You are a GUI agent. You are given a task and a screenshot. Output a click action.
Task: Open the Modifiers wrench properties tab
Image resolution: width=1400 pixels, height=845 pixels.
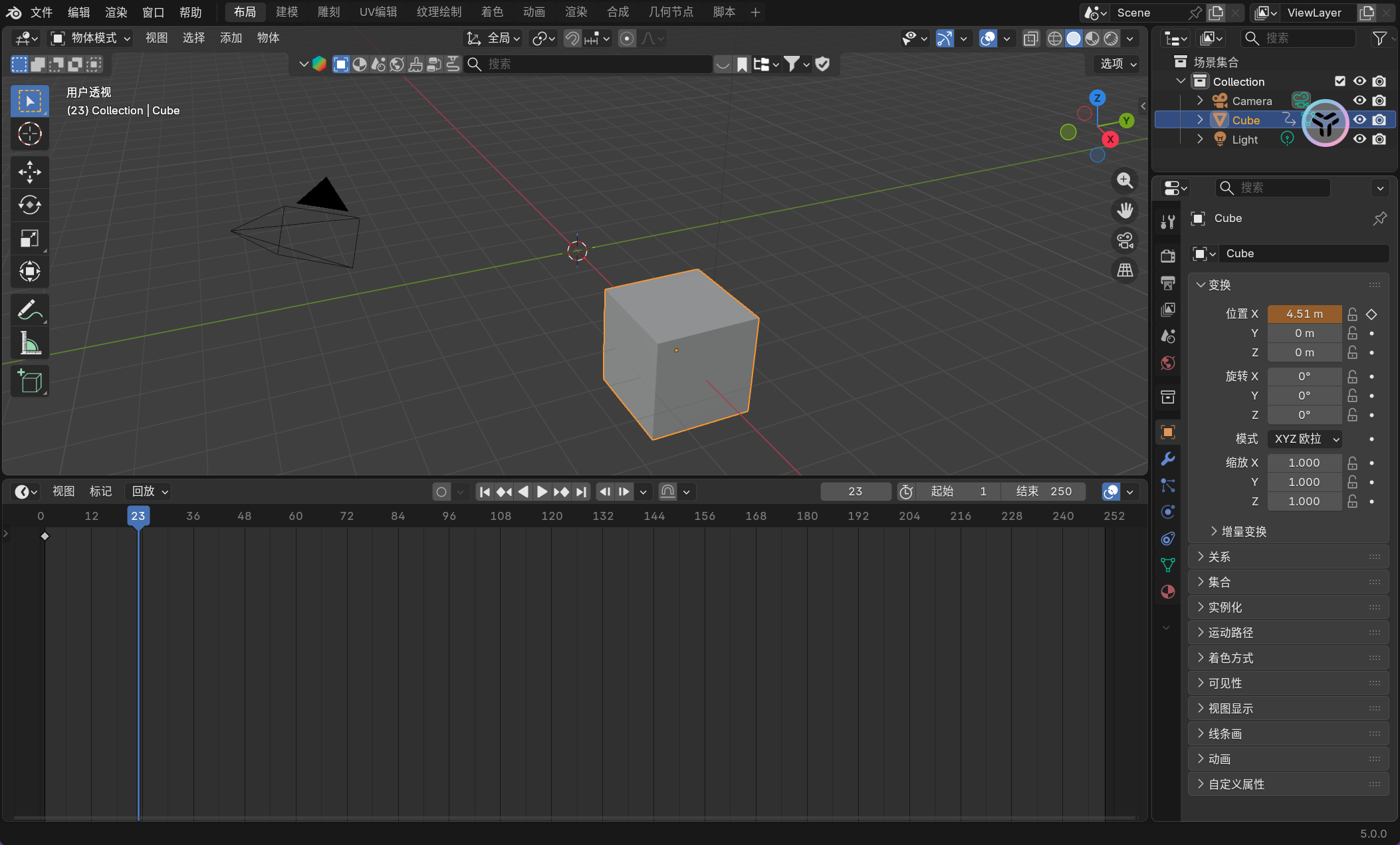tap(1168, 459)
